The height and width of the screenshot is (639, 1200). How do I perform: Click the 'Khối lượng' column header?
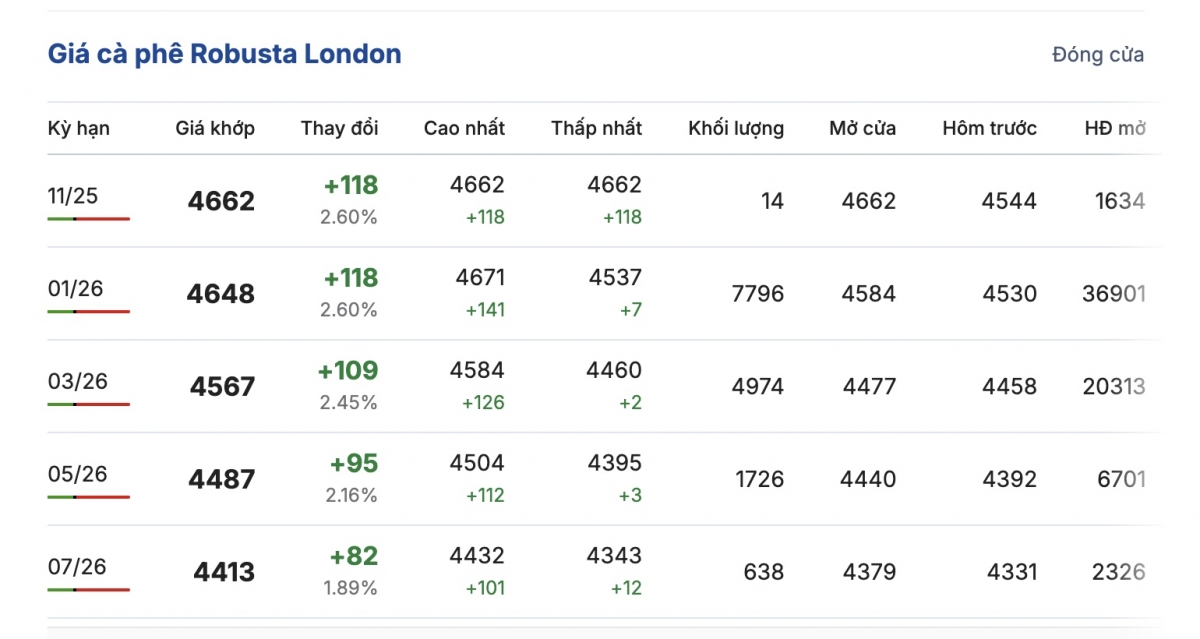pos(735,128)
